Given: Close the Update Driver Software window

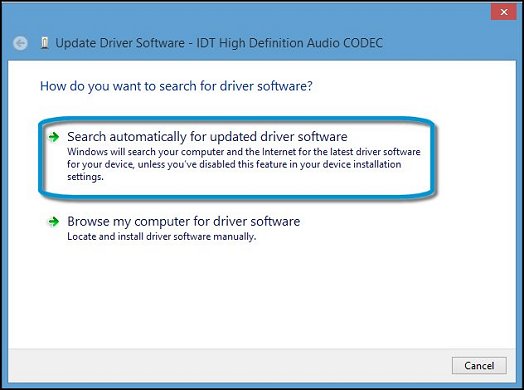Looking at the screenshot, I should tap(504, 12).
